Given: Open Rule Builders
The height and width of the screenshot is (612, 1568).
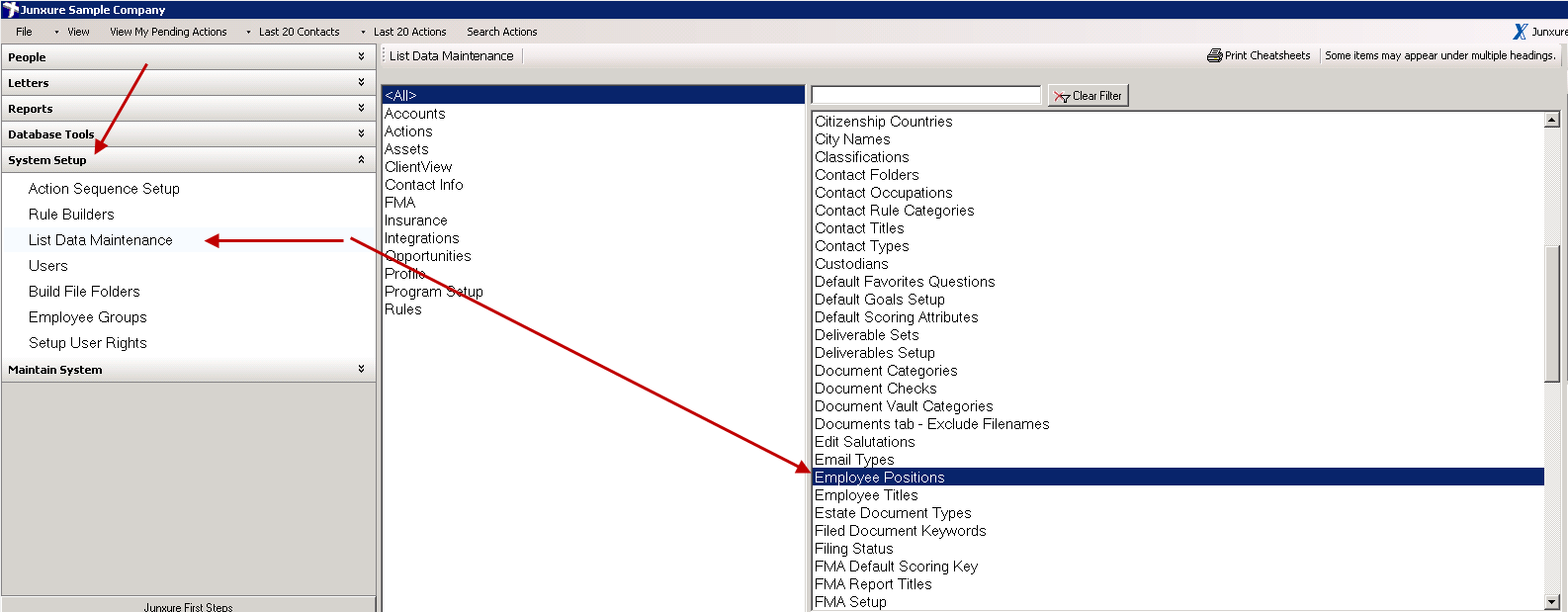Looking at the screenshot, I should (71, 215).
